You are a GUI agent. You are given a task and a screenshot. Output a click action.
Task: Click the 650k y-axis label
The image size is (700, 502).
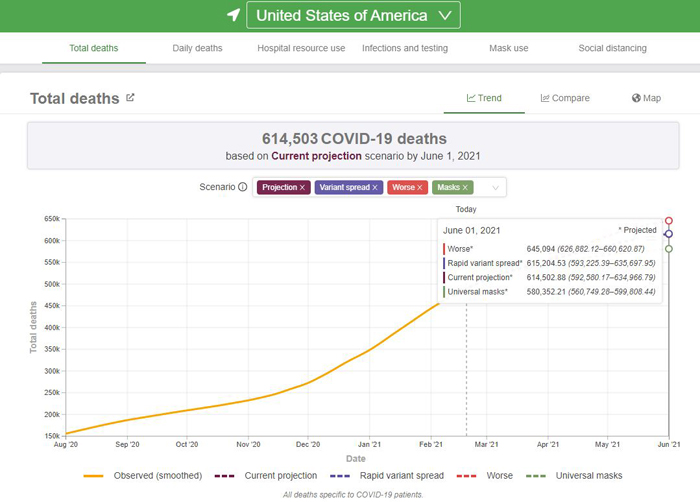pyautogui.click(x=52, y=219)
